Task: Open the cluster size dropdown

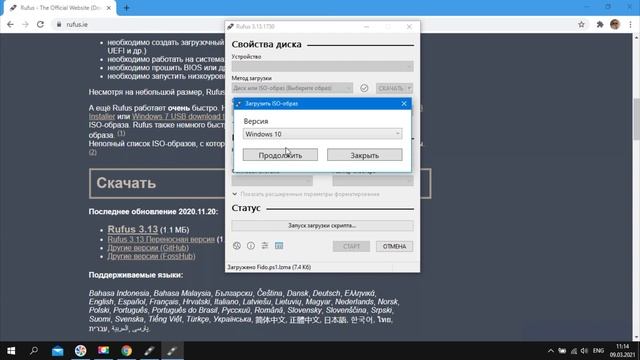Action: pos(373,181)
